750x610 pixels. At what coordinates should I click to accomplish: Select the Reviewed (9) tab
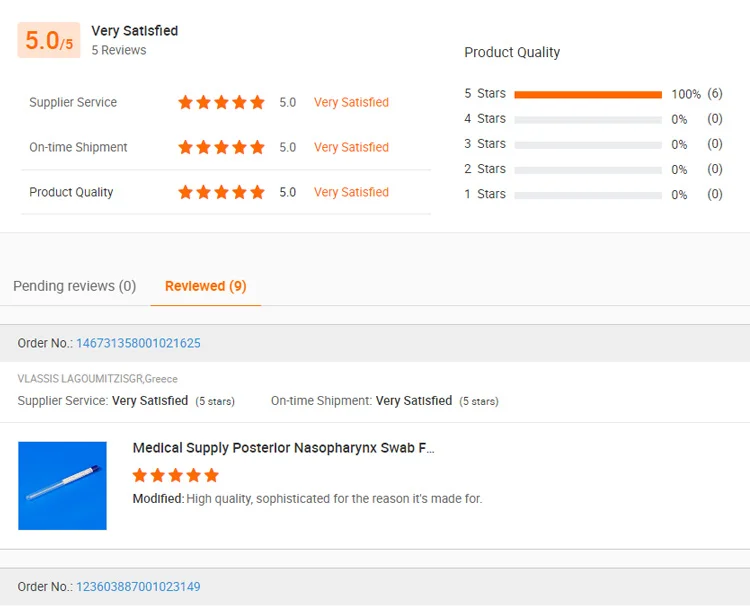pos(205,286)
